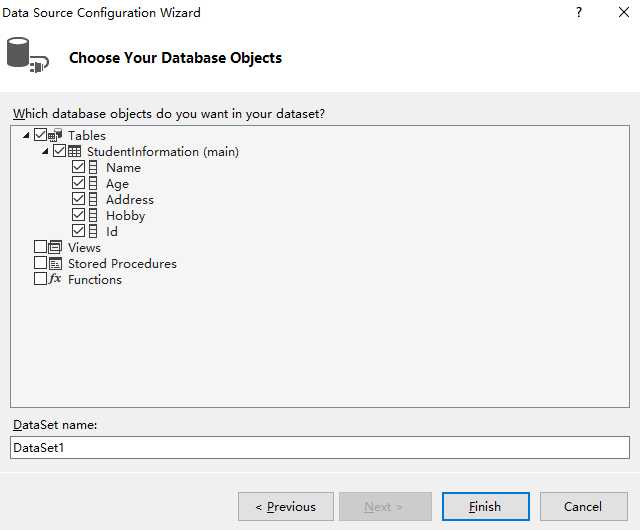Uncheck the StudentInformation table checkbox
The width and height of the screenshot is (640, 530).
click(x=60, y=151)
